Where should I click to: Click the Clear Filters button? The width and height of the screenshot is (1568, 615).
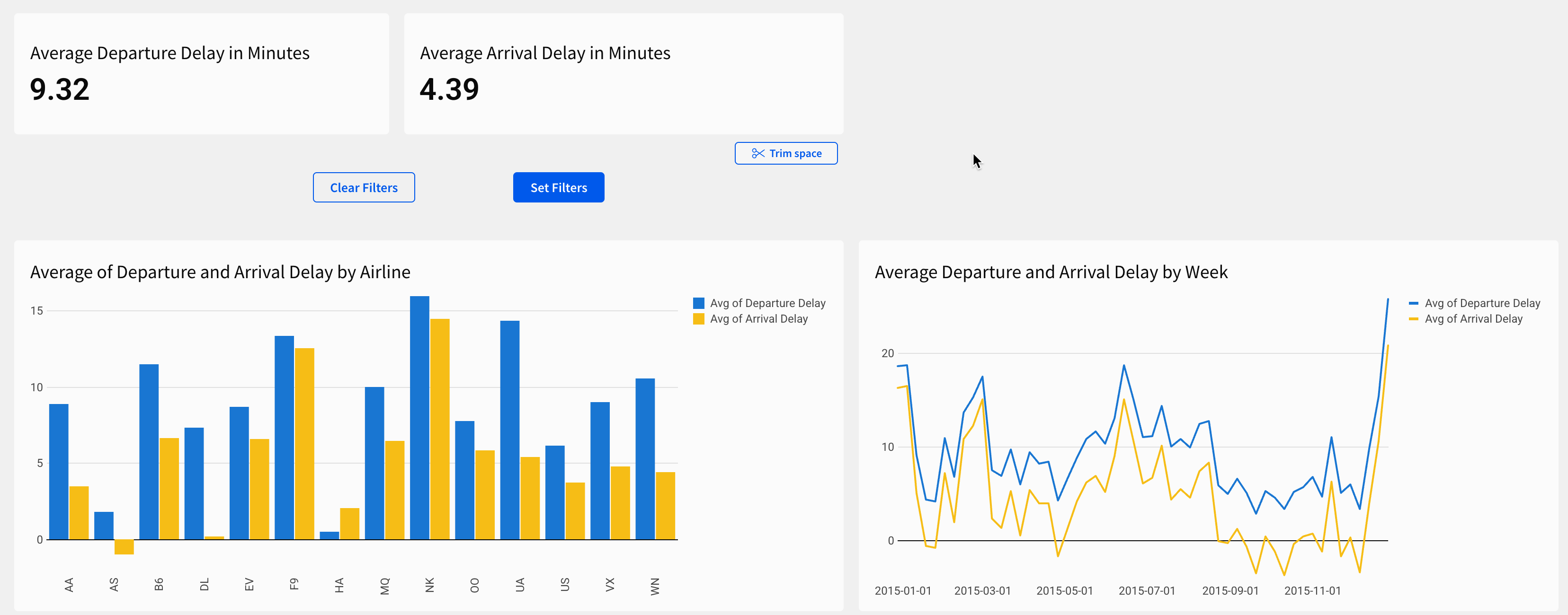364,187
